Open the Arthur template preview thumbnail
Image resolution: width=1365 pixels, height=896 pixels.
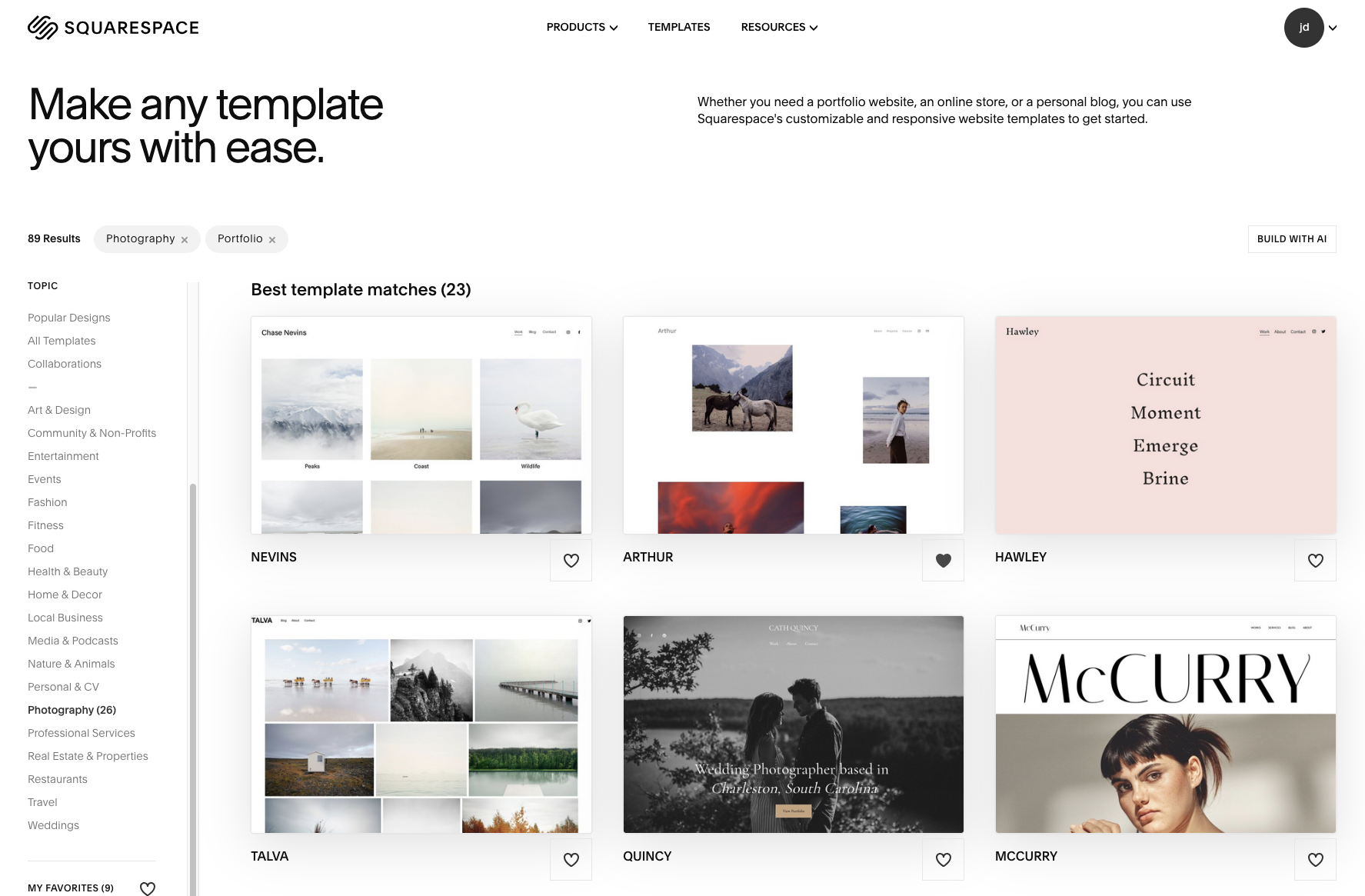point(794,425)
